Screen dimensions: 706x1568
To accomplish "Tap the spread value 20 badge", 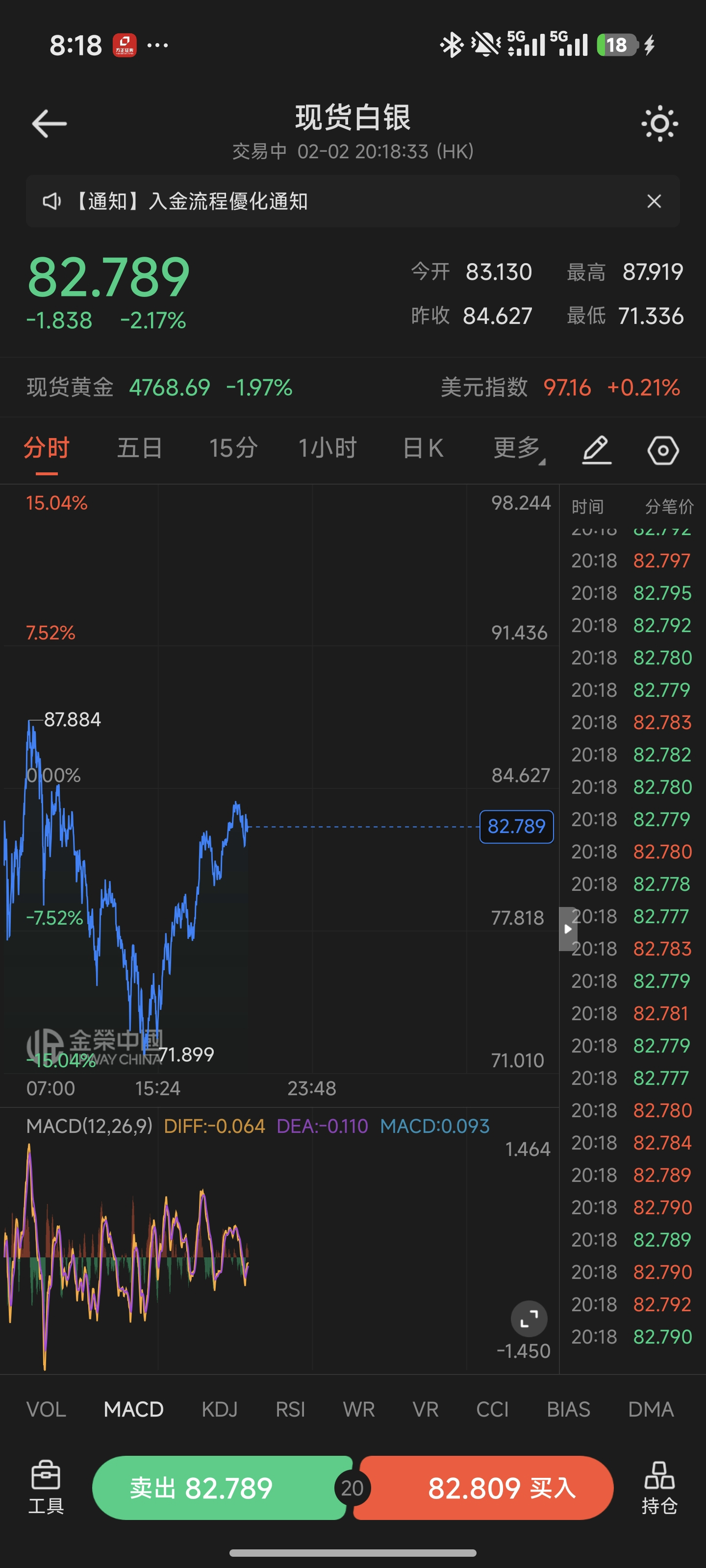I will (x=352, y=1488).
